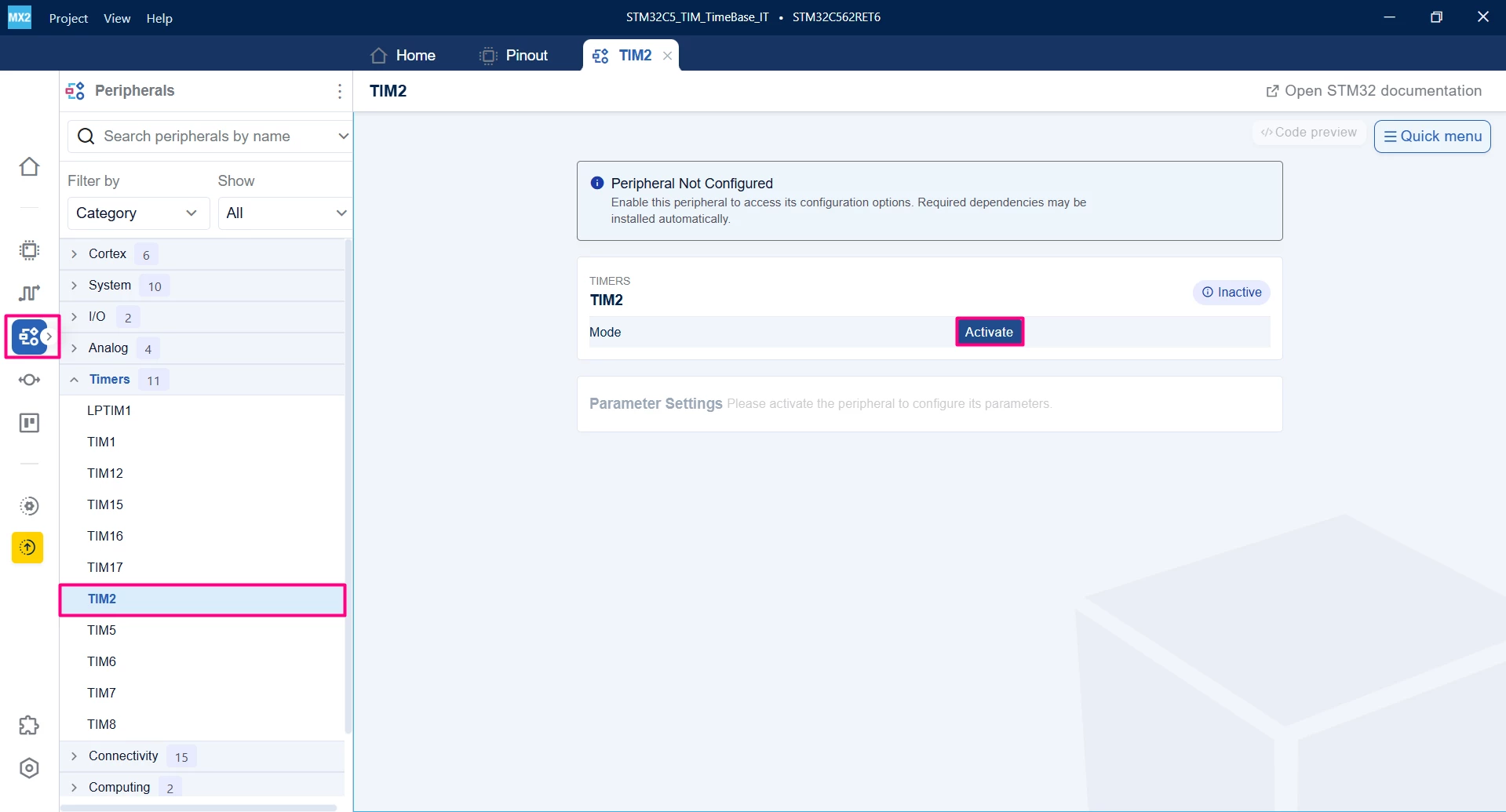Open the clock waveform icon in sidebar
The image size is (1506, 812).
(29, 293)
